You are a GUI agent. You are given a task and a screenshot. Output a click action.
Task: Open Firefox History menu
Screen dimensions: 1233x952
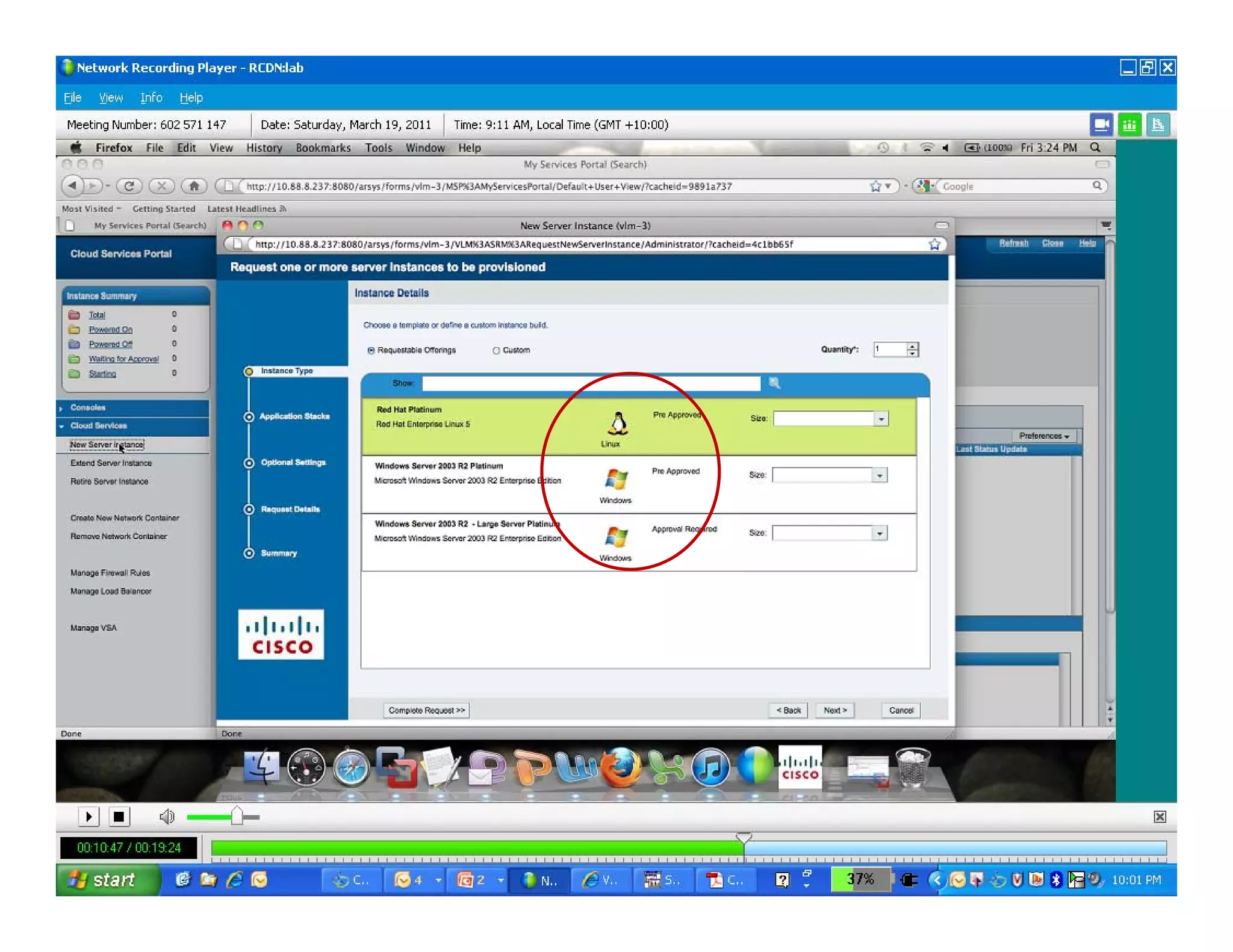(x=264, y=148)
